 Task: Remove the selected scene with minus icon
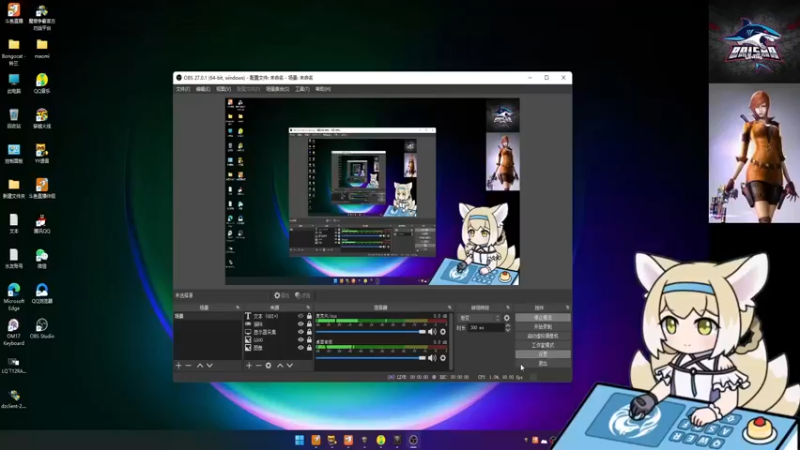[x=188, y=365]
